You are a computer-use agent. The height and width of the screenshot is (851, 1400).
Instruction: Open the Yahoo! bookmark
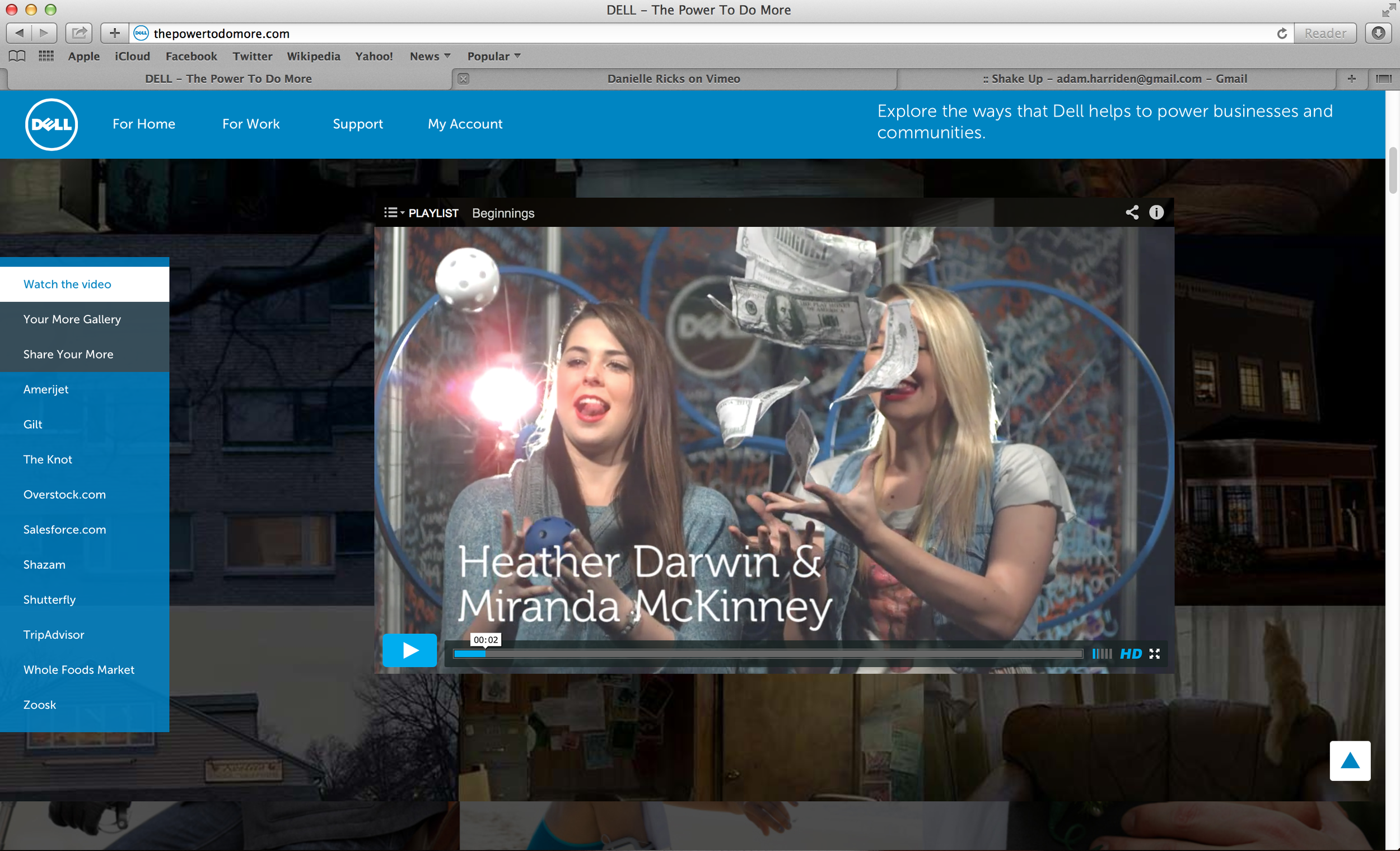pos(374,56)
